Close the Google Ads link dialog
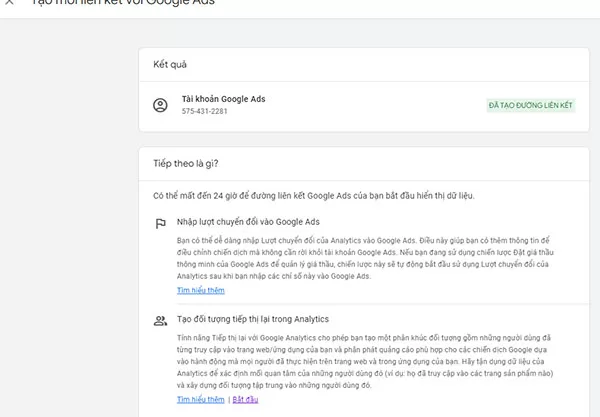Viewport: 600px width, 417px height. coord(10,2)
